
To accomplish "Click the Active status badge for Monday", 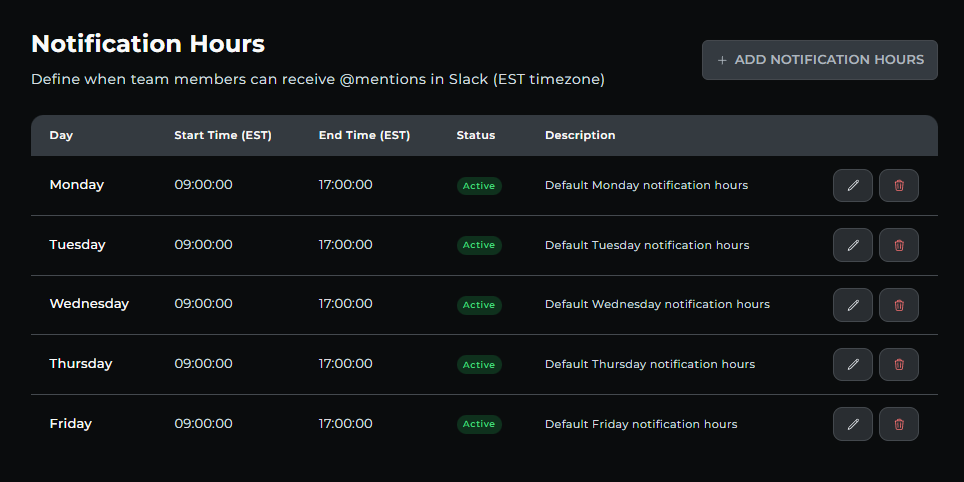I will [479, 186].
